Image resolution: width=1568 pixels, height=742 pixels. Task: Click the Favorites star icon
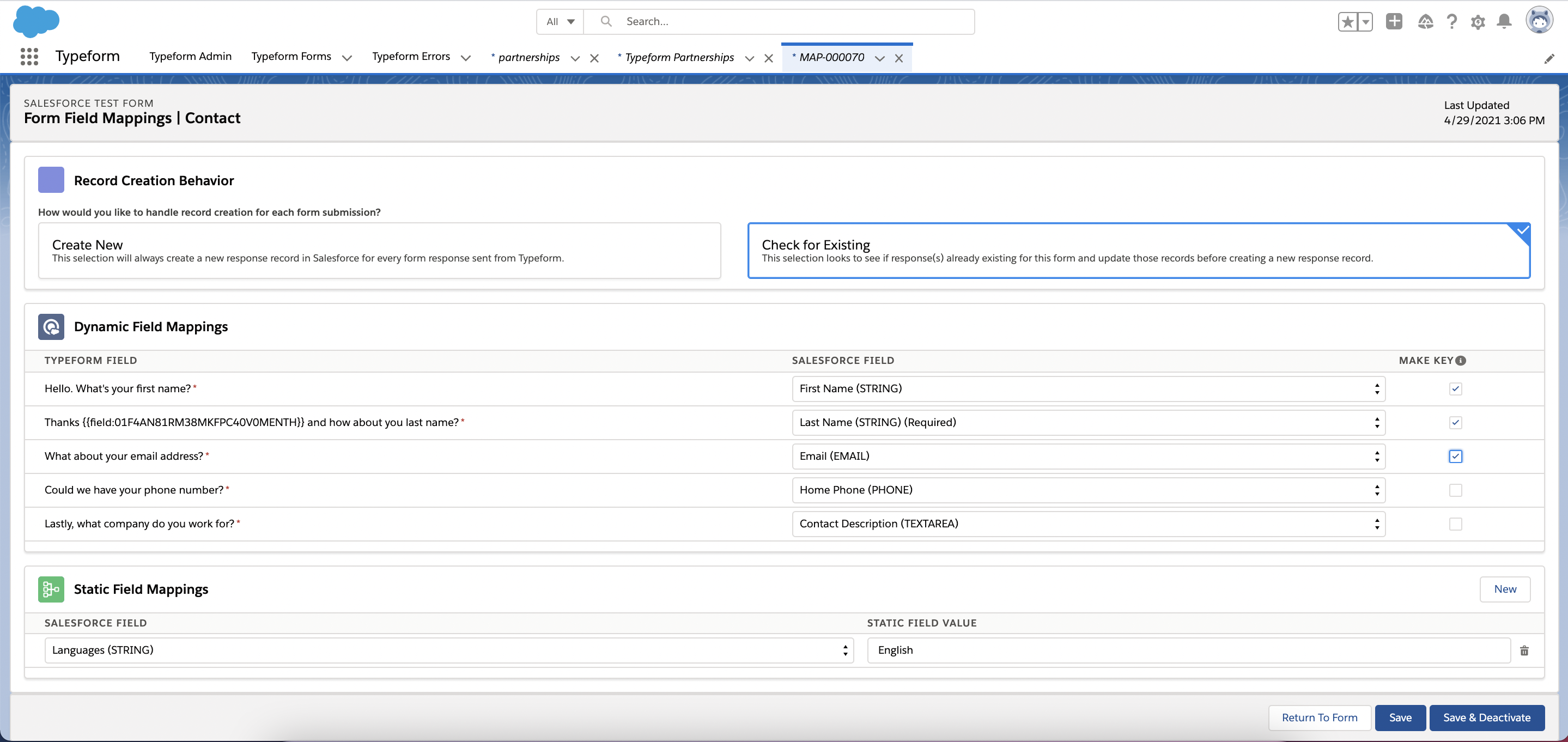[1347, 22]
